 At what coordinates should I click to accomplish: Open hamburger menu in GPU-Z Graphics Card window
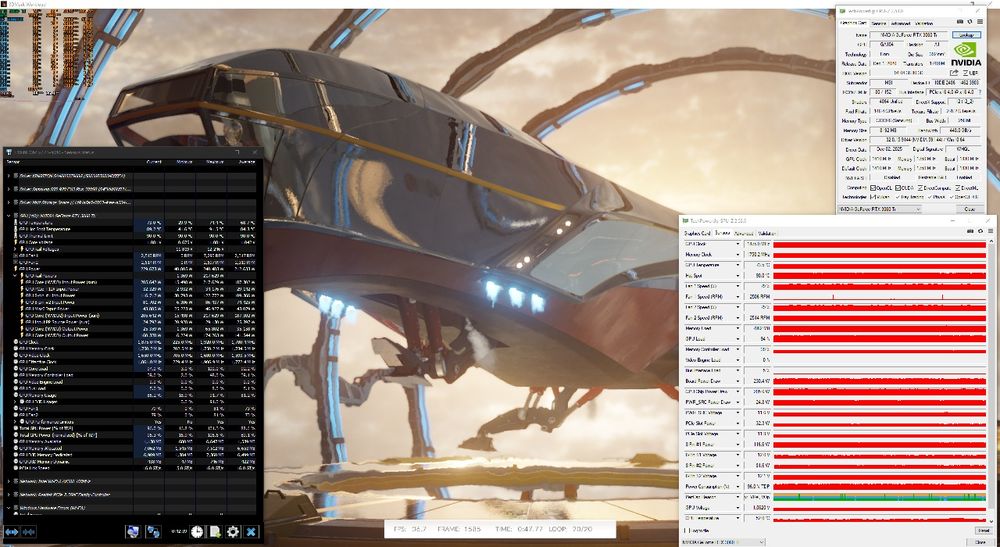(980, 22)
